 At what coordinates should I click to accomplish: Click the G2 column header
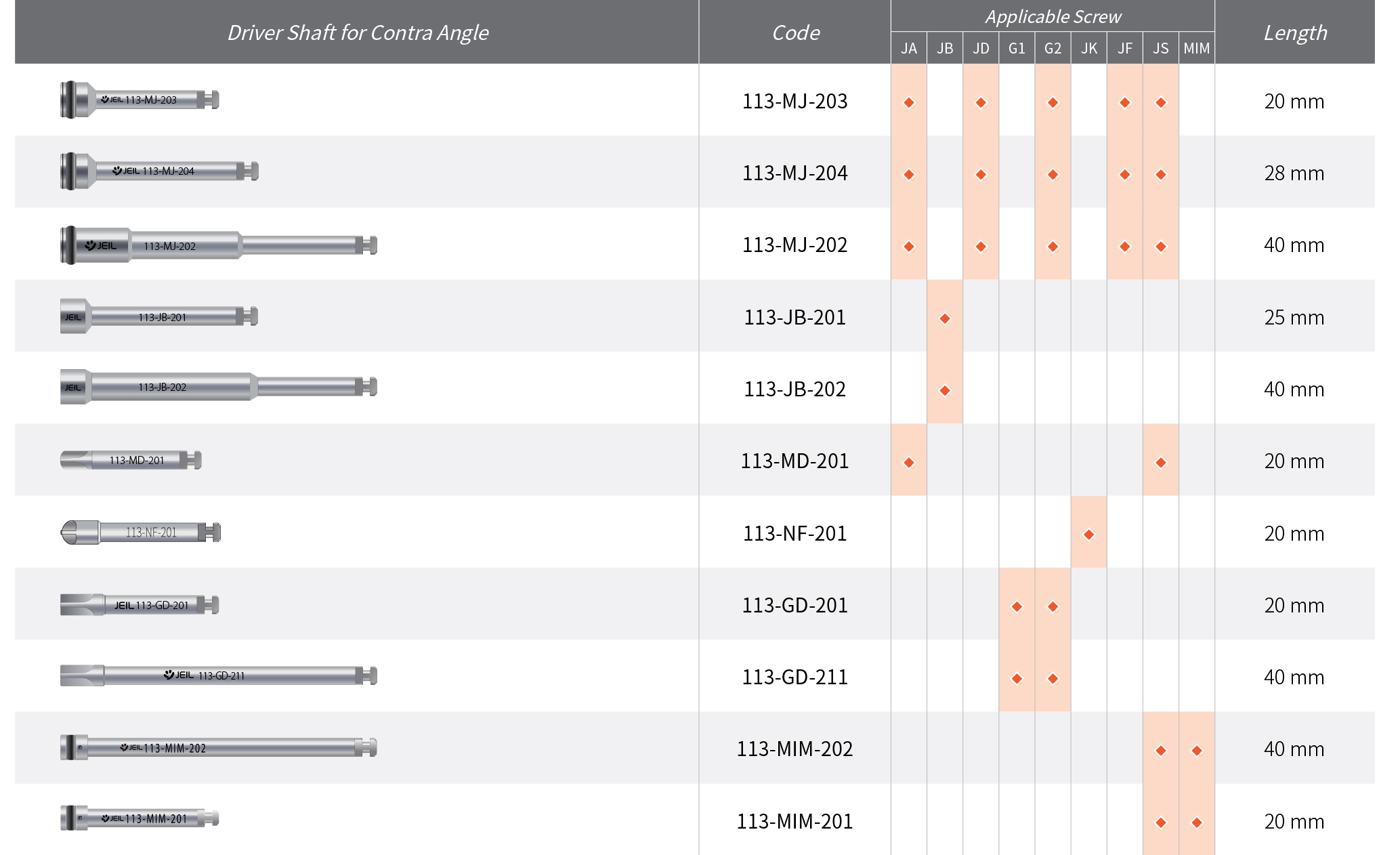[x=1053, y=48]
